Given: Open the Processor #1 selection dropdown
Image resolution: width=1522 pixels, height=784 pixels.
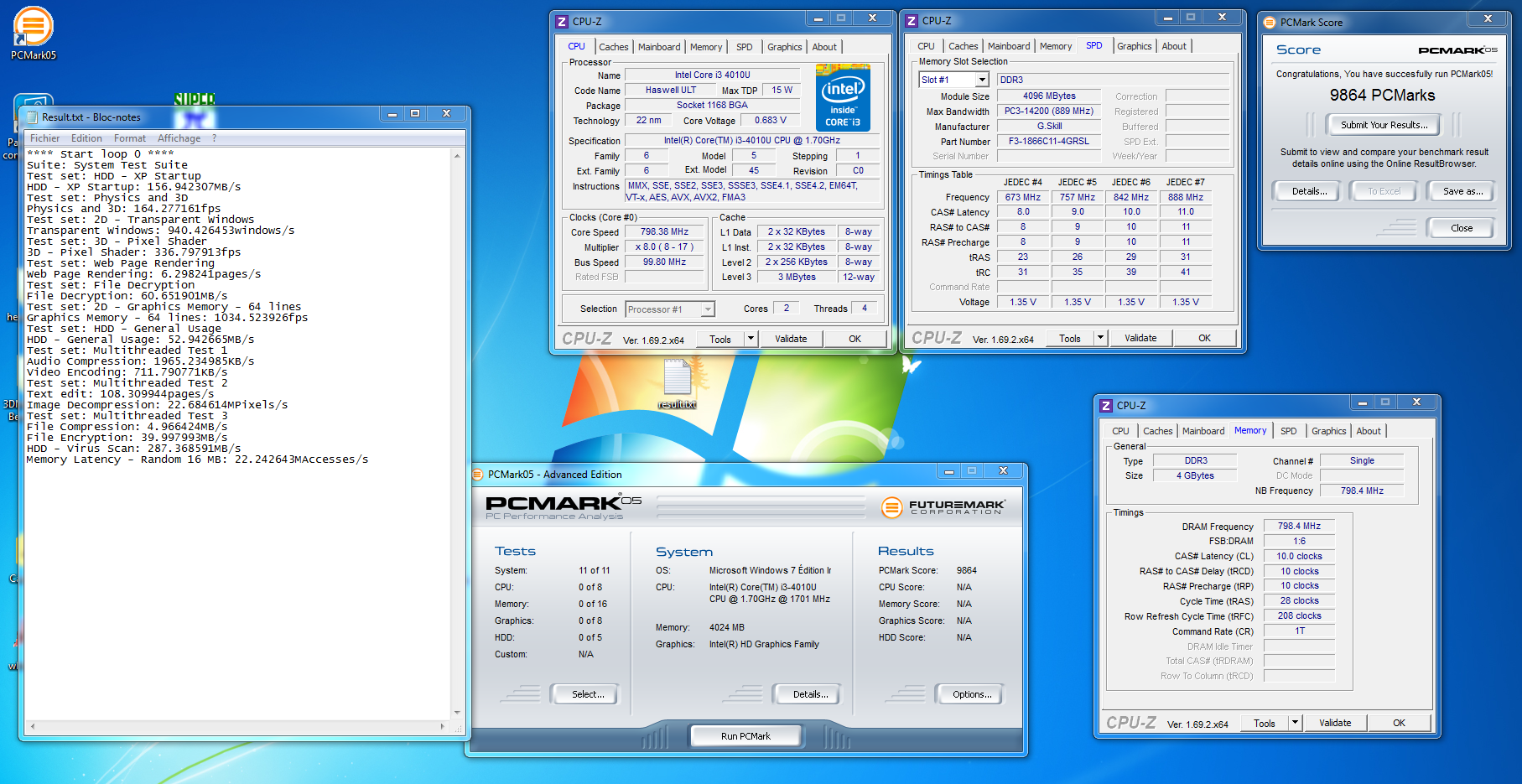Looking at the screenshot, I should click(708, 309).
